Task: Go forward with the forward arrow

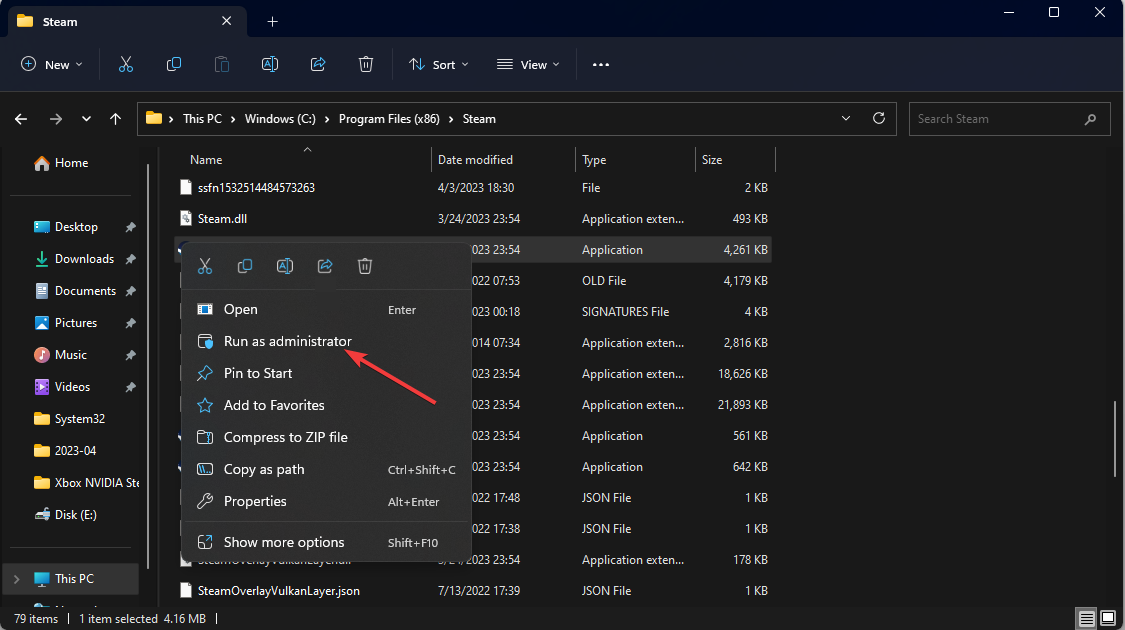Action: [x=55, y=119]
